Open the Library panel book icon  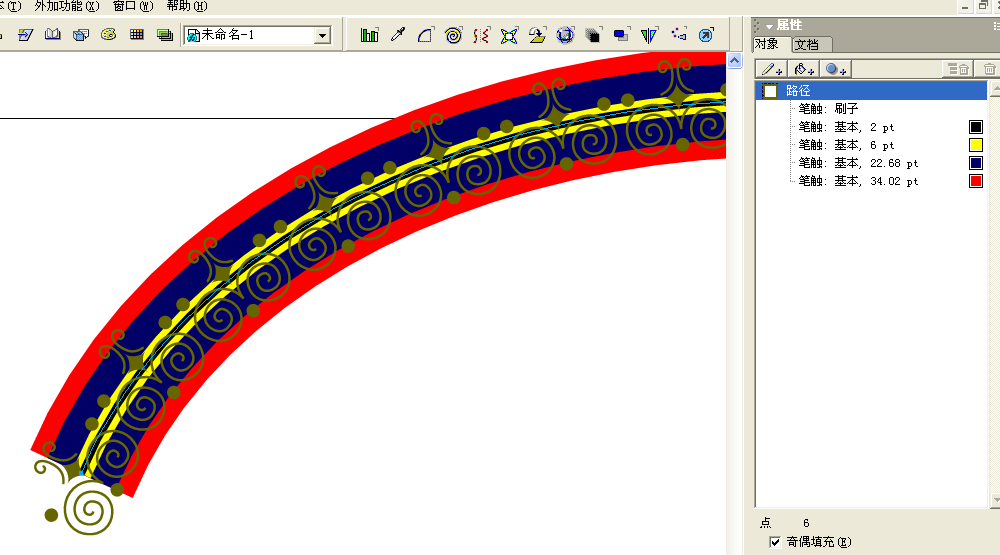(x=53, y=34)
